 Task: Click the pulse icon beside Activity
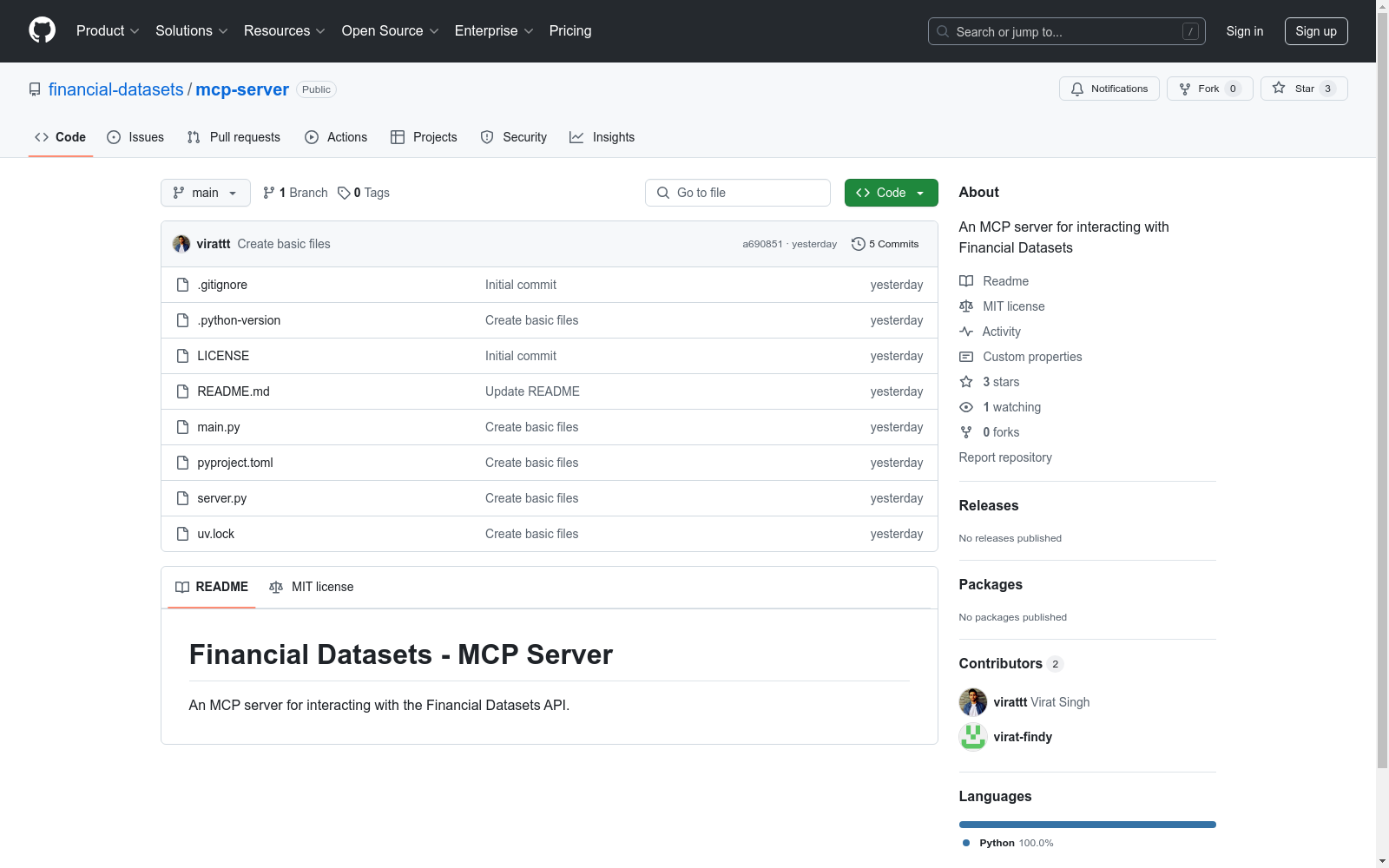point(966,332)
